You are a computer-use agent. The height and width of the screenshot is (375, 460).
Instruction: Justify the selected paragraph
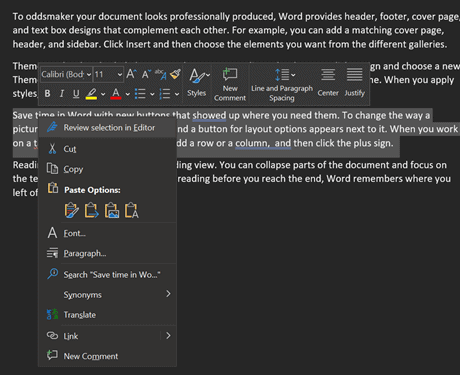click(355, 82)
